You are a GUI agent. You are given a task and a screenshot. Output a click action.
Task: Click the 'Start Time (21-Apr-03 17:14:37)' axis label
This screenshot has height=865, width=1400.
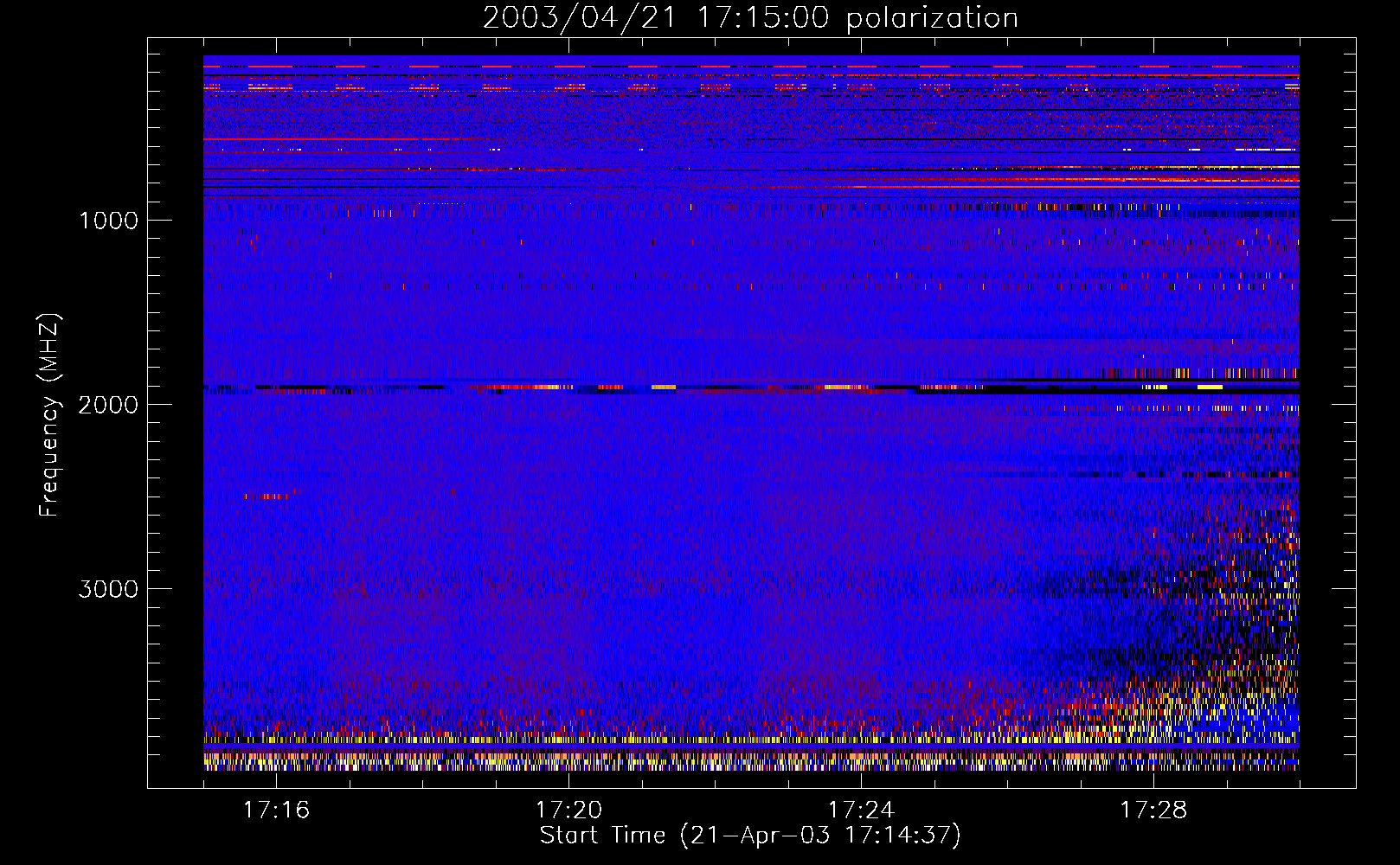pos(750,836)
